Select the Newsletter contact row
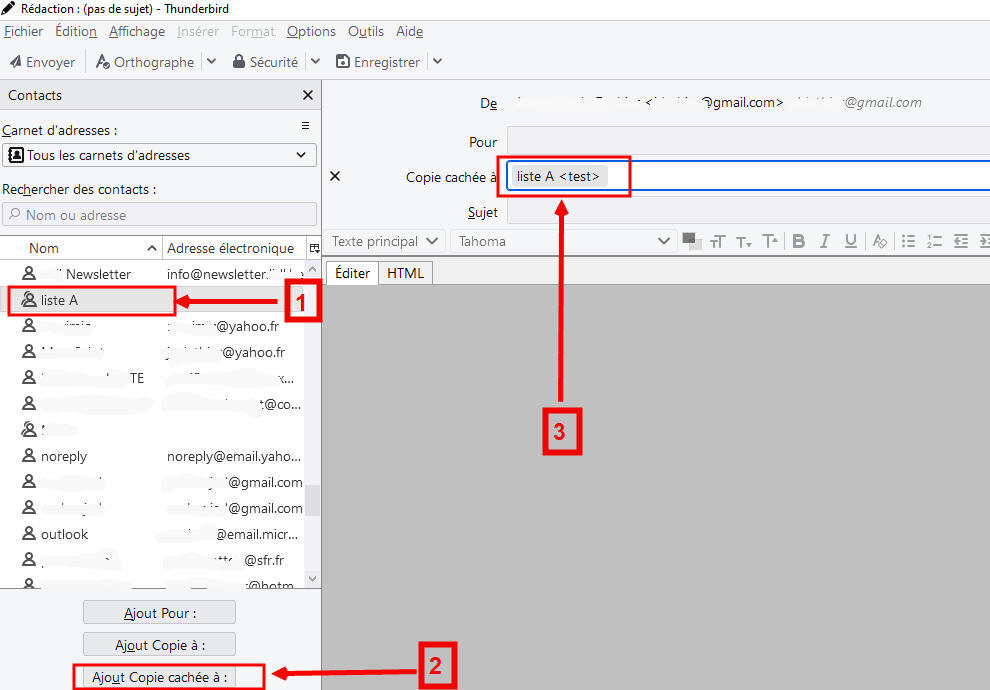Viewport: 990px width, 690px height. (x=153, y=274)
